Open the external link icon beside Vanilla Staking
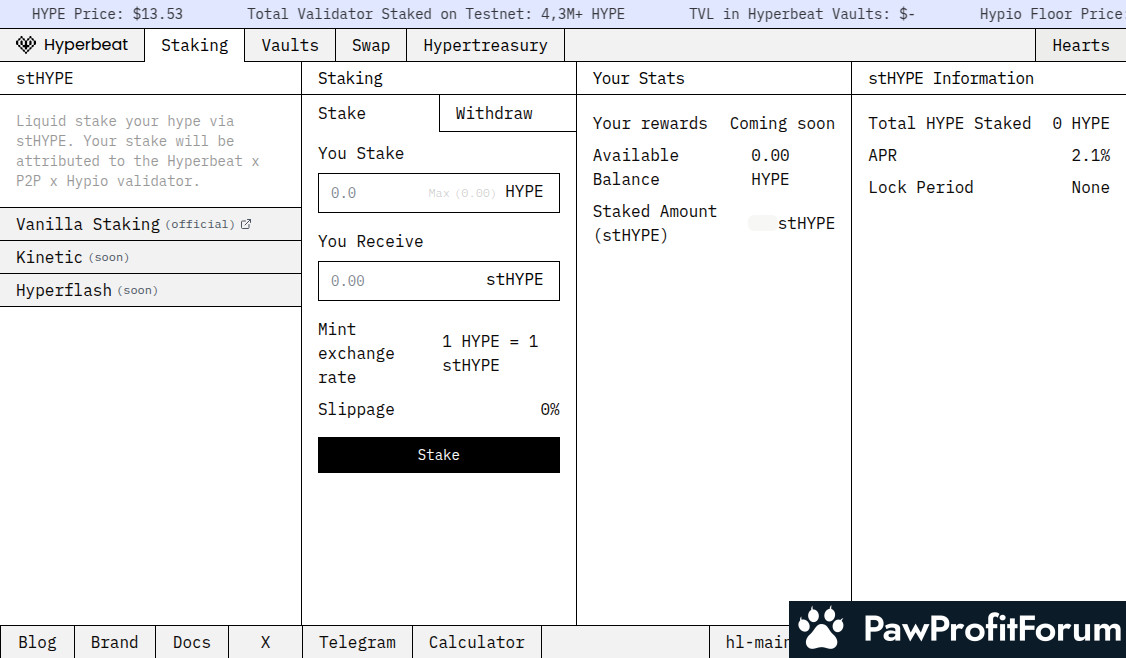1126x658 pixels. coord(246,224)
